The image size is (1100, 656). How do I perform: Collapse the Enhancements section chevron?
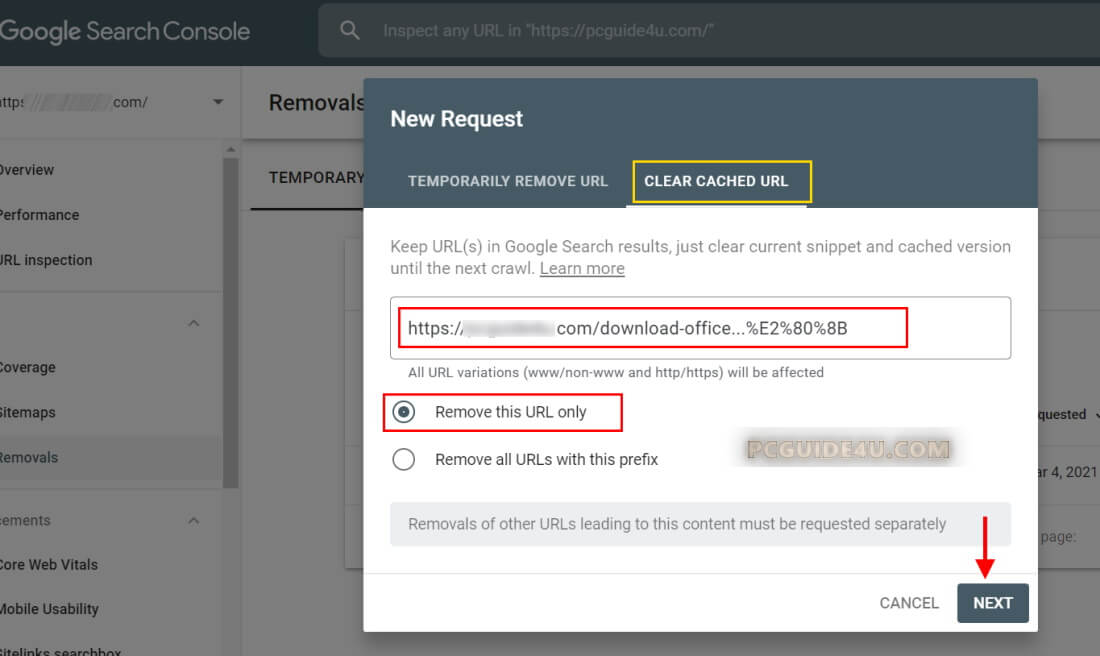[x=194, y=520]
